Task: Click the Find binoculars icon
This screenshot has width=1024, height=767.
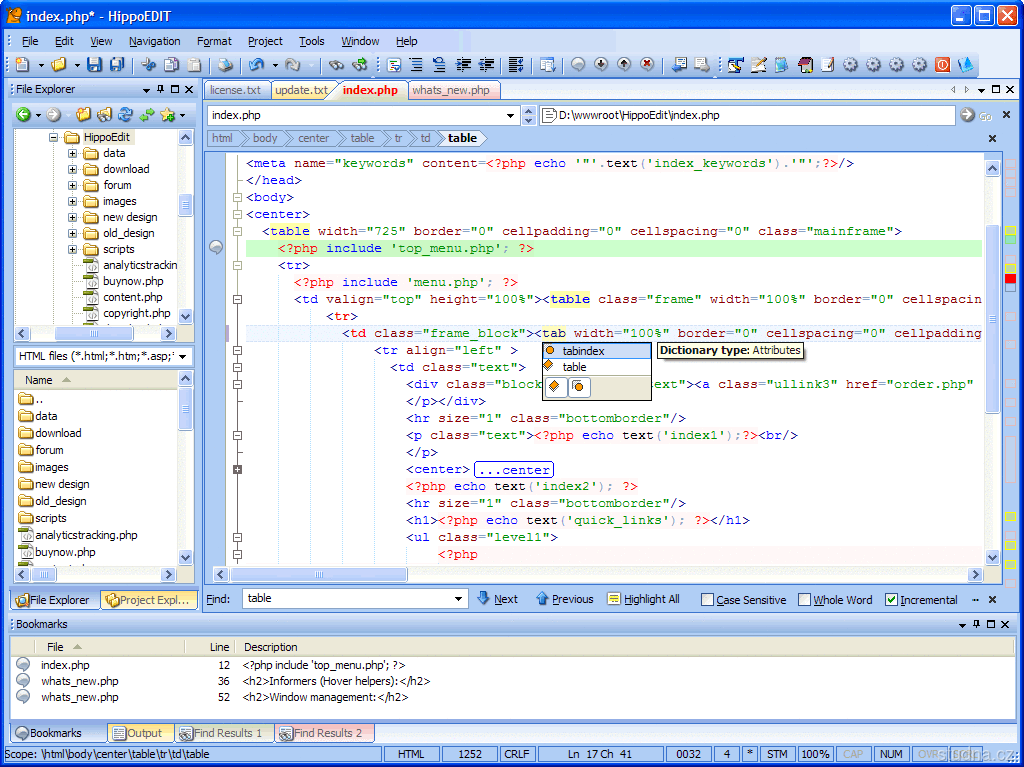Action: point(336,65)
